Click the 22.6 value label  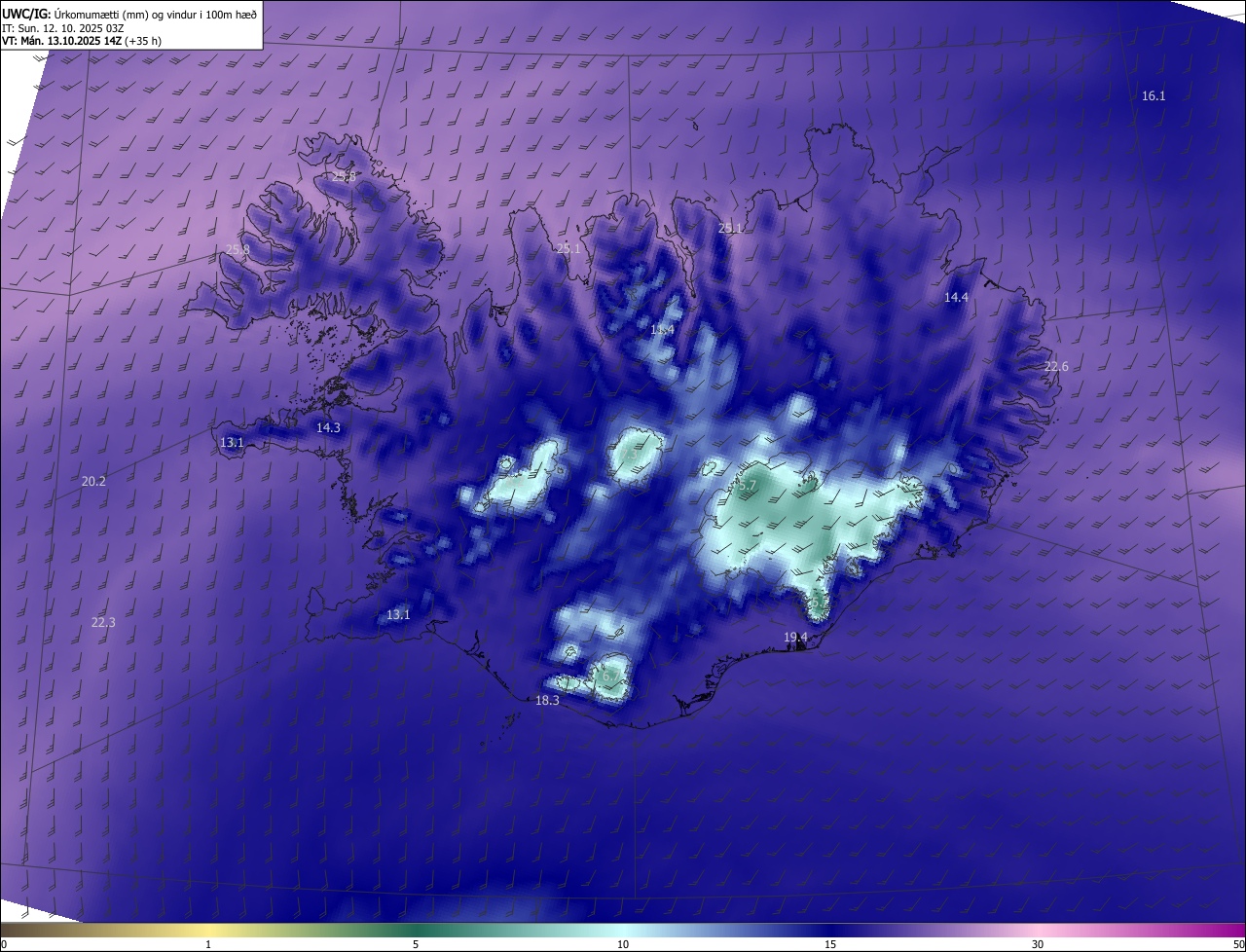pos(1056,366)
